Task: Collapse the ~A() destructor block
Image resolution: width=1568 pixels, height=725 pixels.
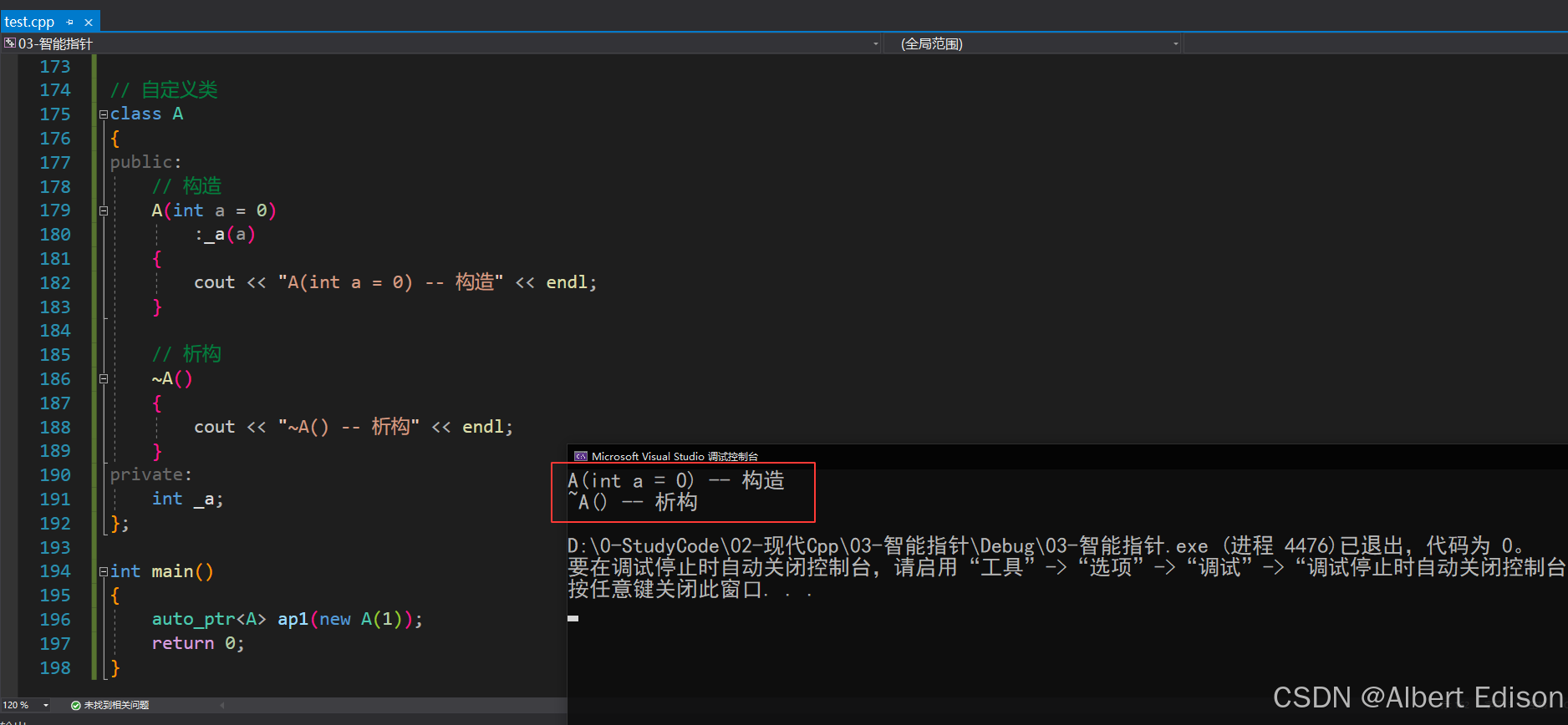Action: pyautogui.click(x=104, y=379)
